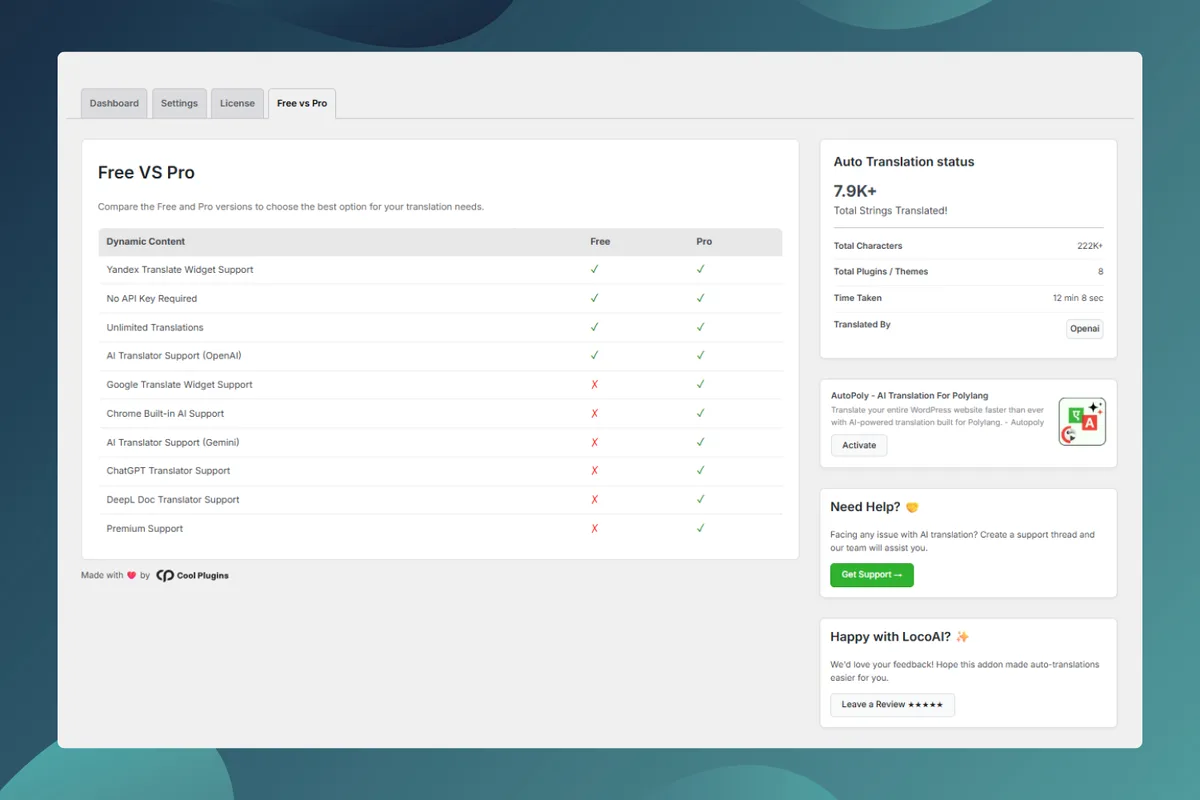Click the Google Translate Widget Support label
Screen dimensions: 1200x800
[x=180, y=385]
